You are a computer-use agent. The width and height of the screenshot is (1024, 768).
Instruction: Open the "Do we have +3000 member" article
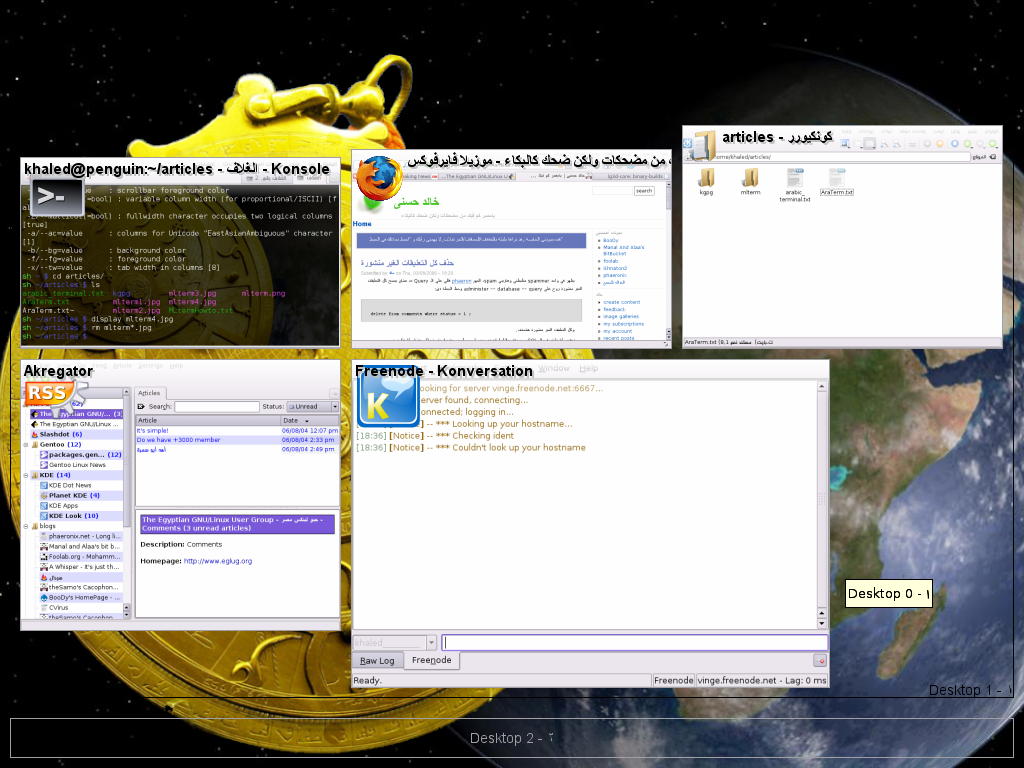pyautogui.click(x=181, y=440)
